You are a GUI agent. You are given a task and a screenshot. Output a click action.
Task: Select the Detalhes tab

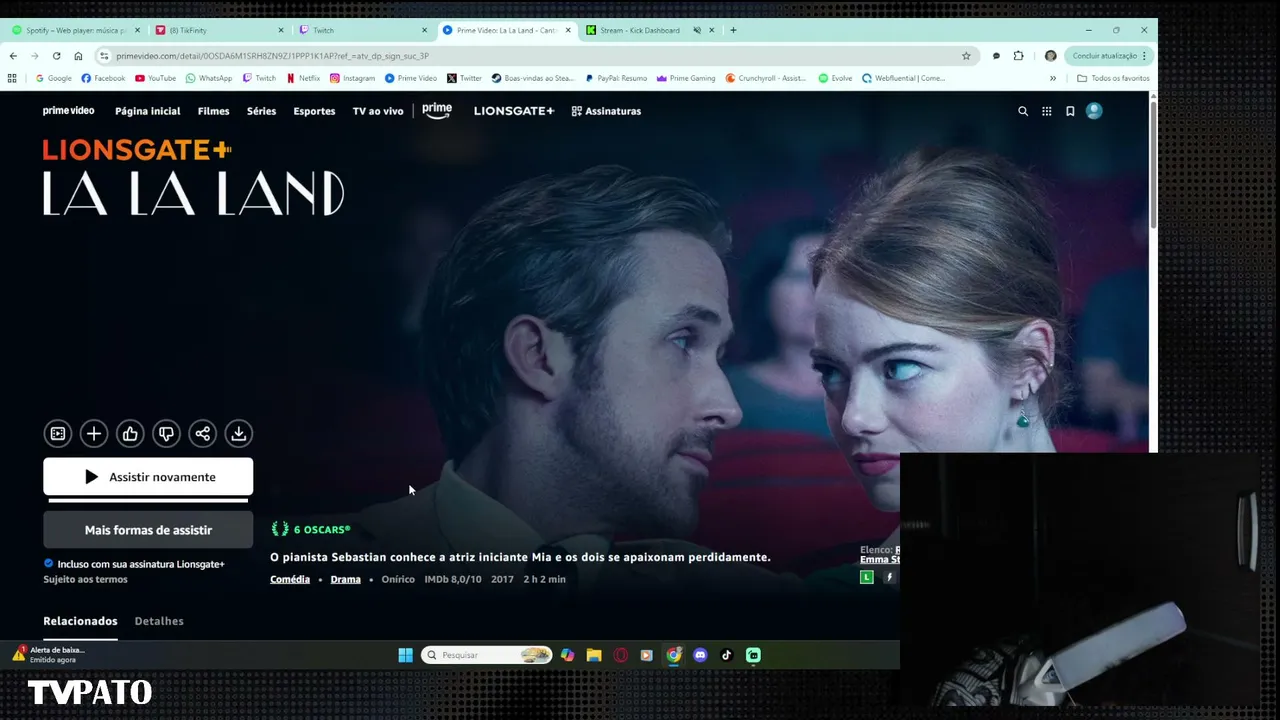pyautogui.click(x=159, y=621)
